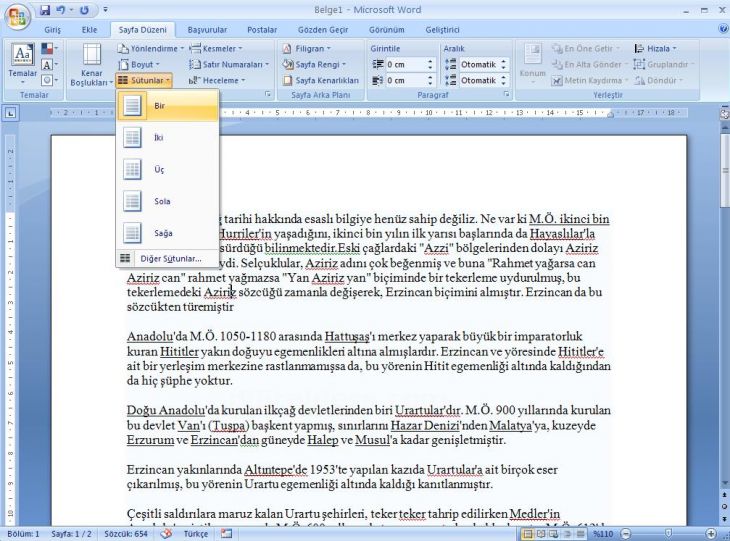Screen dimensions: 730x541
Task: Open Kenar Boşlukları margins menu
Action: [92, 65]
